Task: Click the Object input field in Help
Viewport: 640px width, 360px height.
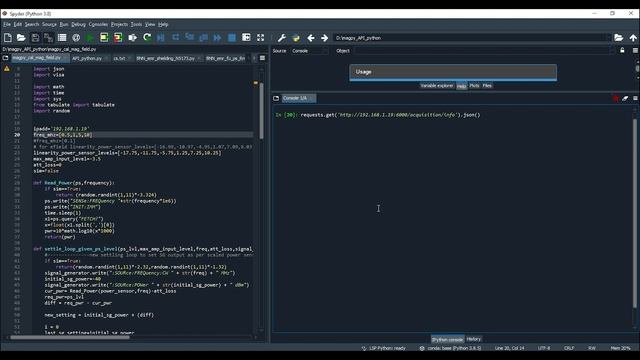Action: point(483,51)
